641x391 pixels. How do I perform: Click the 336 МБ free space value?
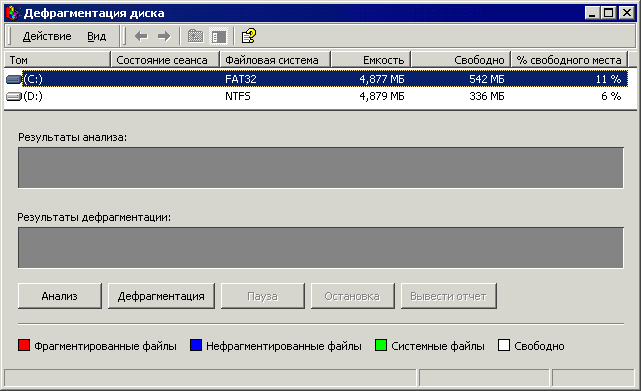click(486, 97)
